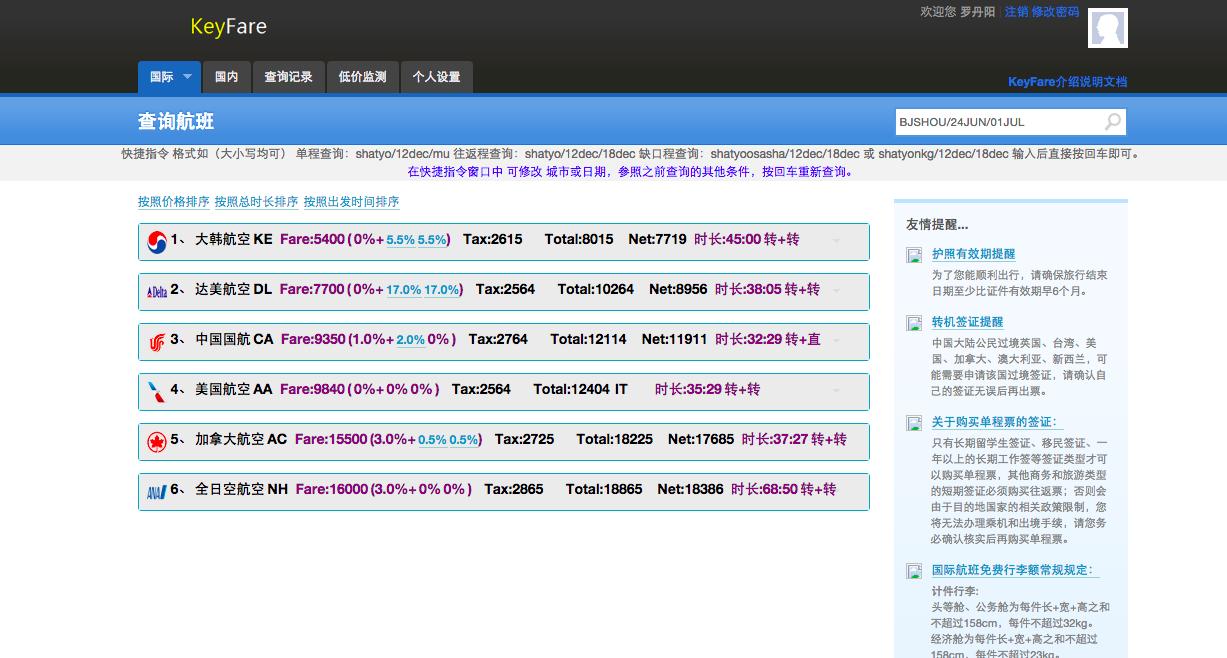Click the magnifier search icon
Viewport: 1227px width, 658px height.
(x=1112, y=122)
